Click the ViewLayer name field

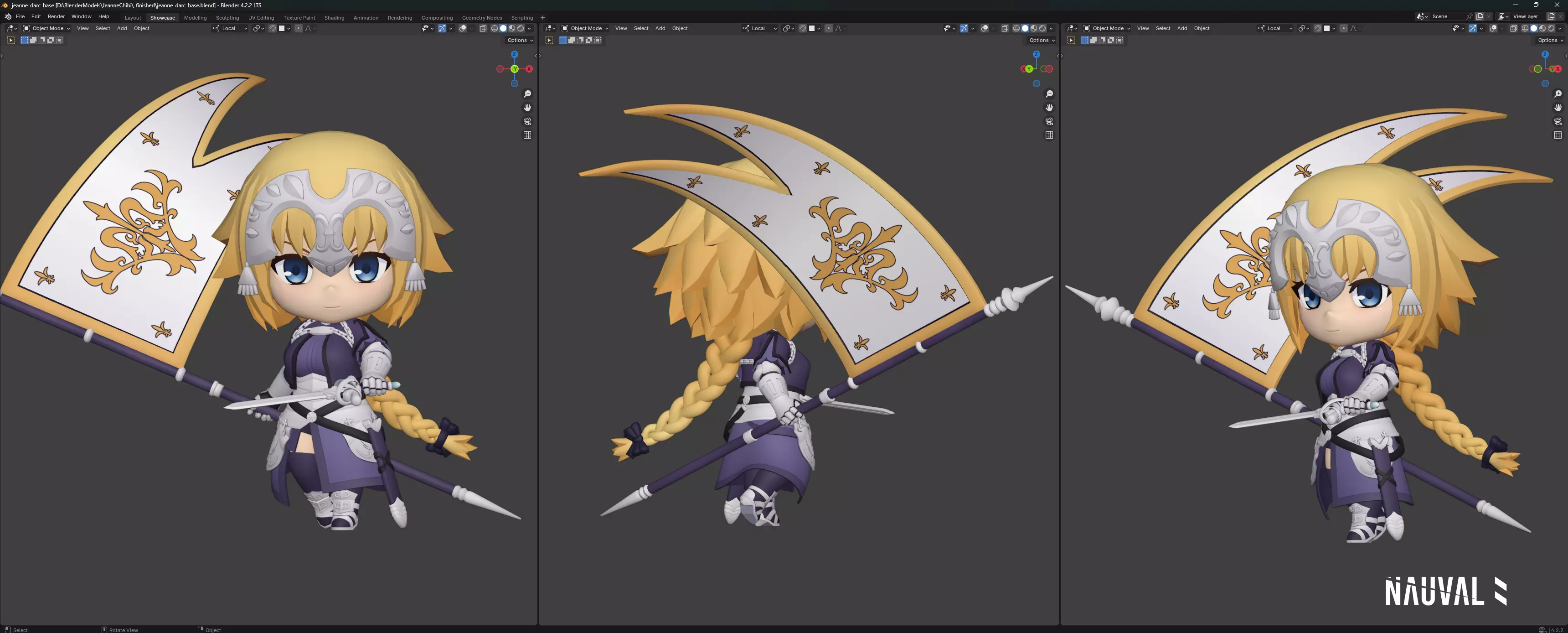point(1527,16)
